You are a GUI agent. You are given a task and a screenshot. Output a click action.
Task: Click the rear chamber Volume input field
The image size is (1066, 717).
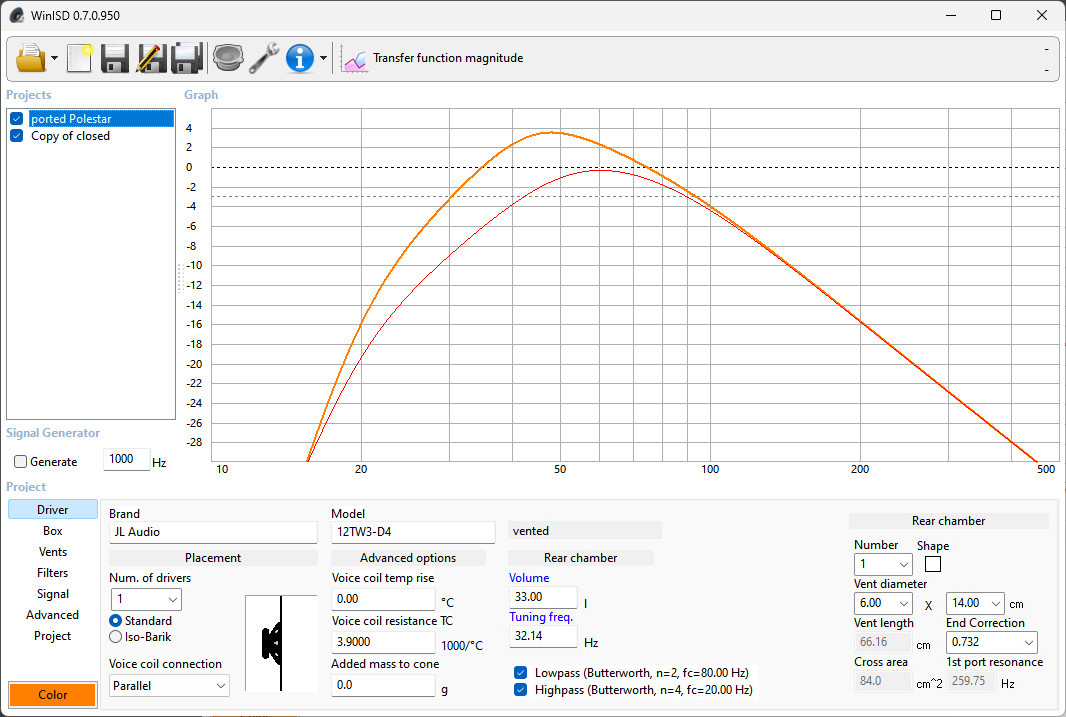[543, 597]
